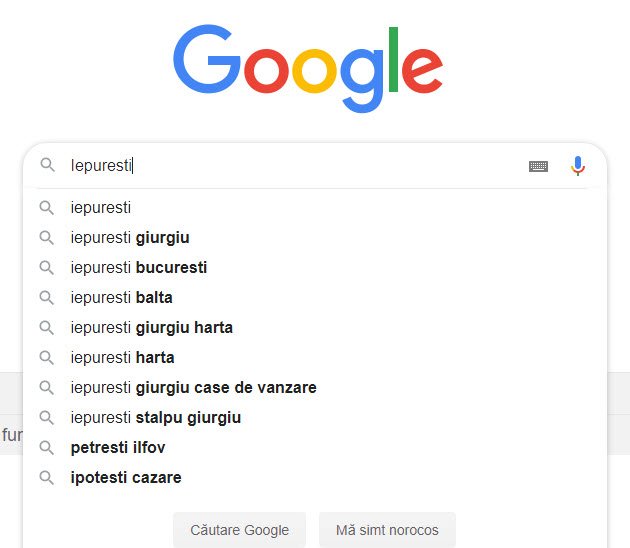Viewport: 630px width, 548px height.
Task: Select 'iepuresti giurgiu harta' suggestion
Action: pyautogui.click(x=152, y=328)
